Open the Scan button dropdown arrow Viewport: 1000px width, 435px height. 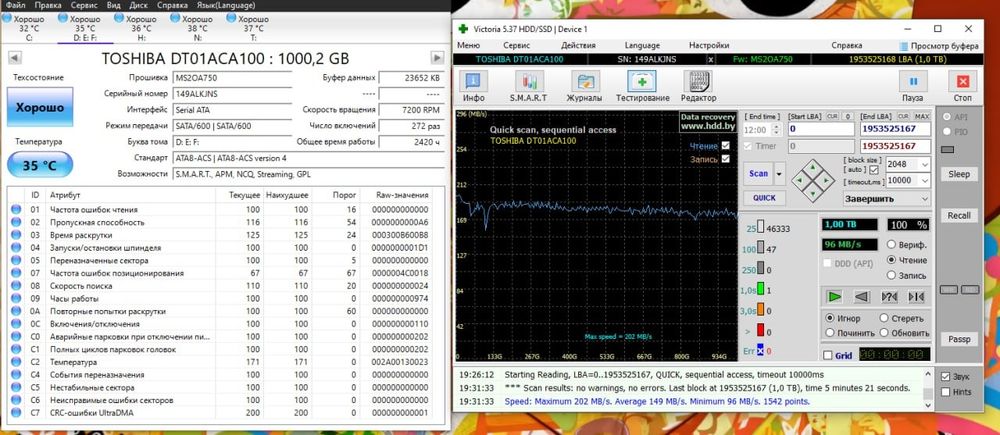click(x=779, y=173)
